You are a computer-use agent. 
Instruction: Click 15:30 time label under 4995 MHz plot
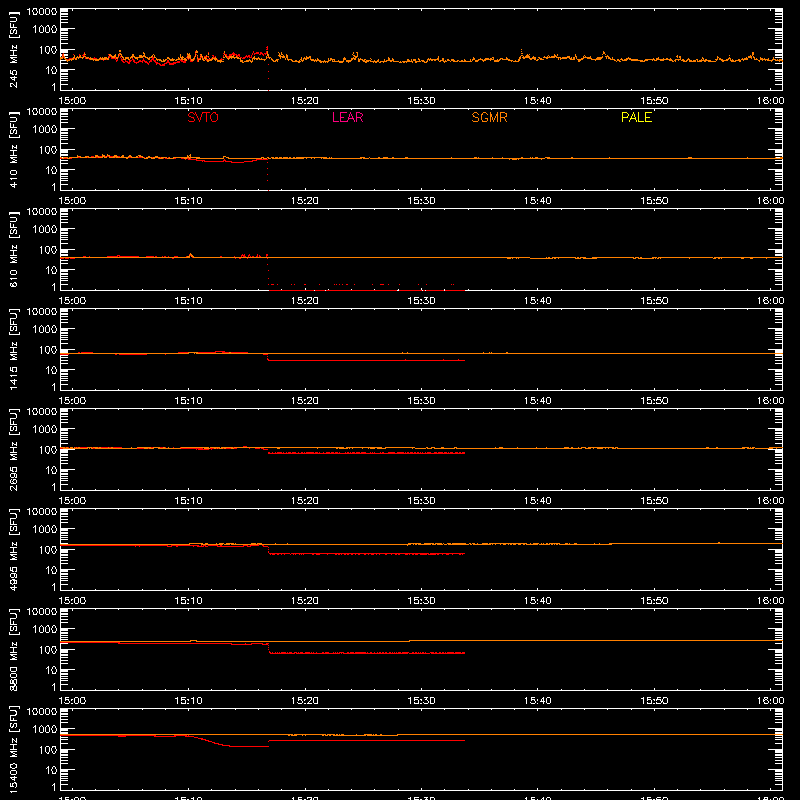pos(421,601)
